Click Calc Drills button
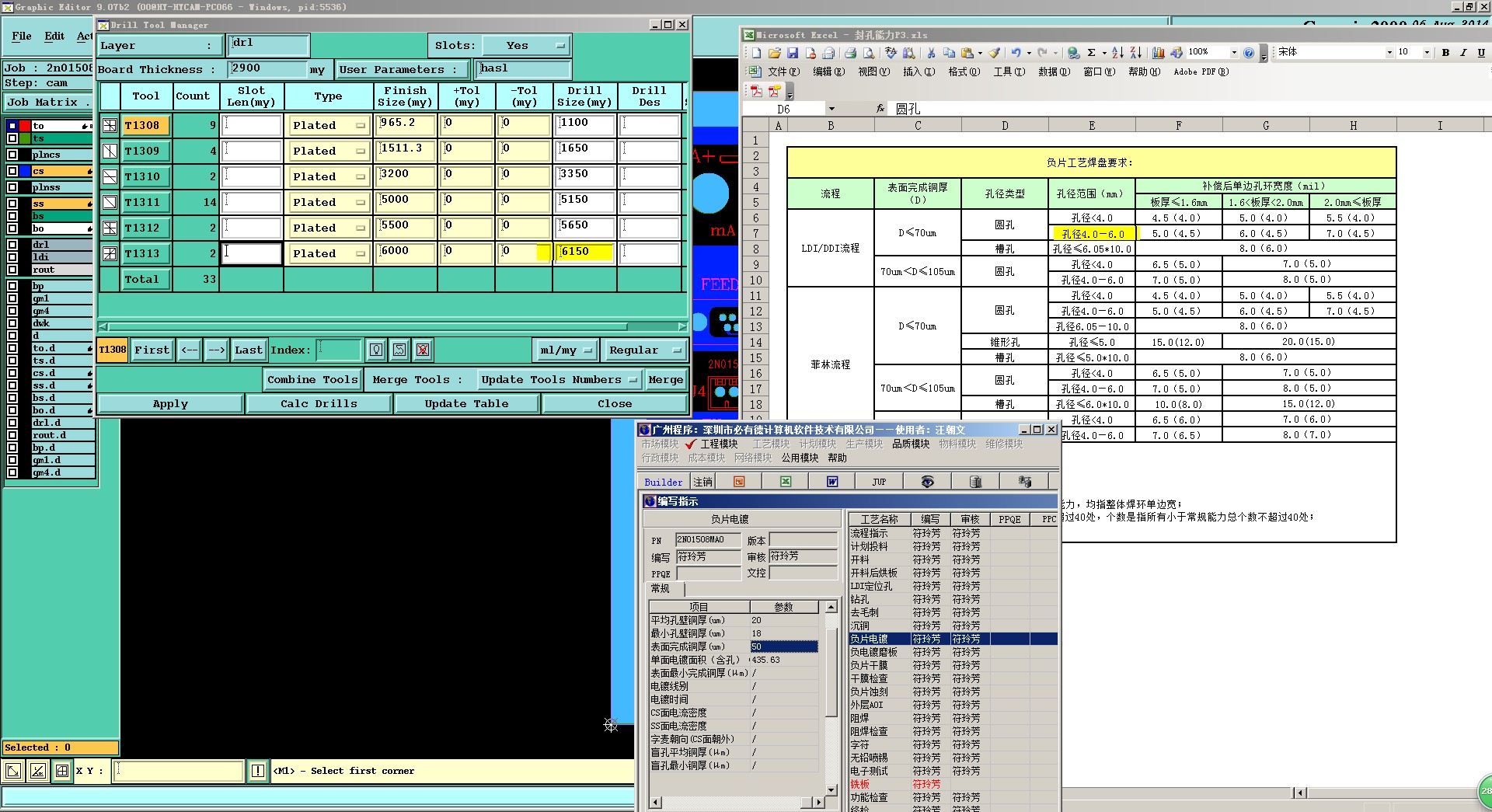The width and height of the screenshot is (1492, 812). 319,404
